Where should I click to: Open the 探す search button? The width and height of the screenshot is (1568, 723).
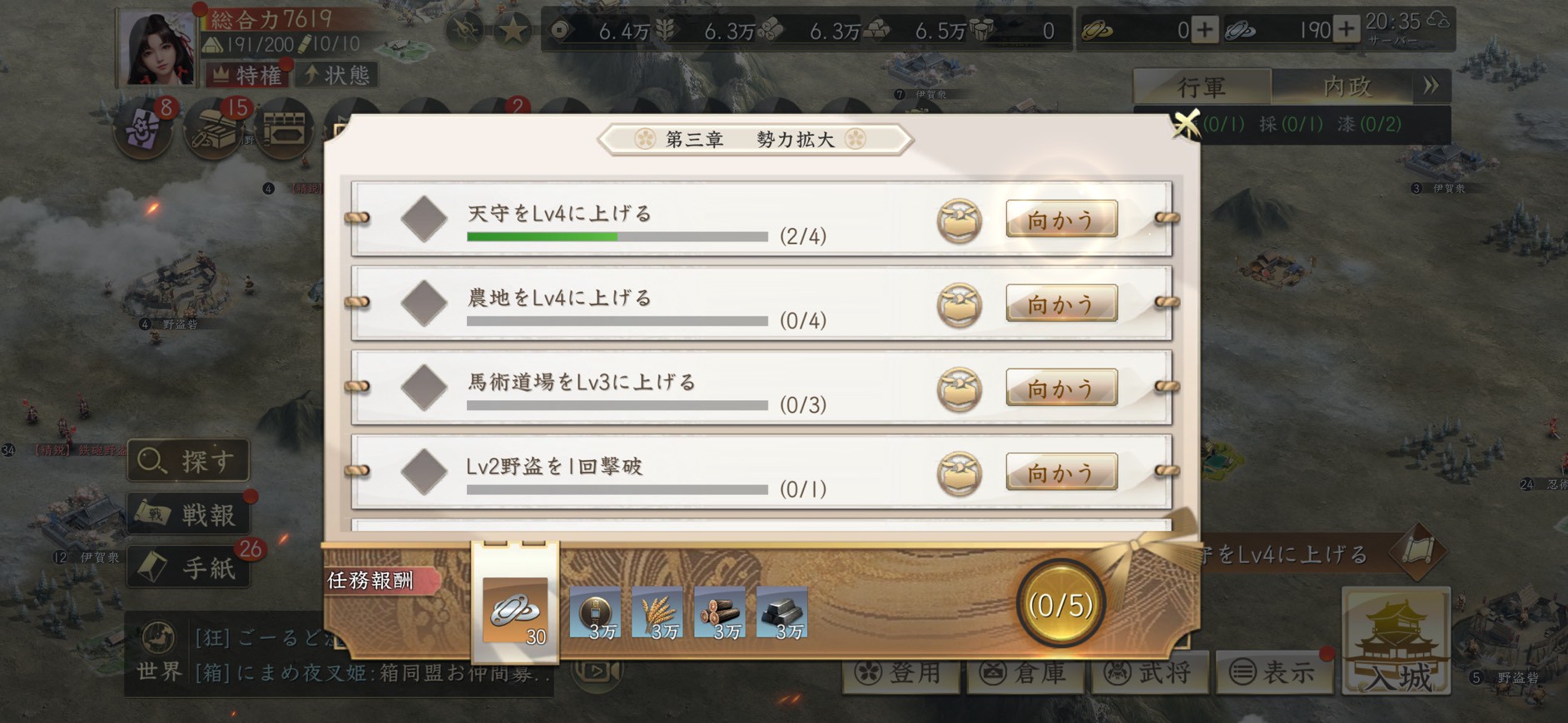pos(188,460)
